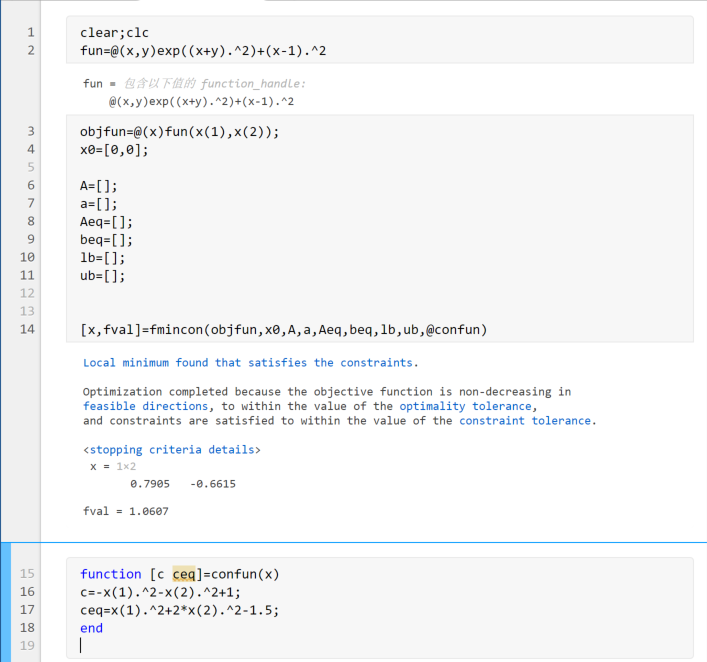Select line number 16 in the gutter
Screen dimensions: 707x662
tap(27, 592)
